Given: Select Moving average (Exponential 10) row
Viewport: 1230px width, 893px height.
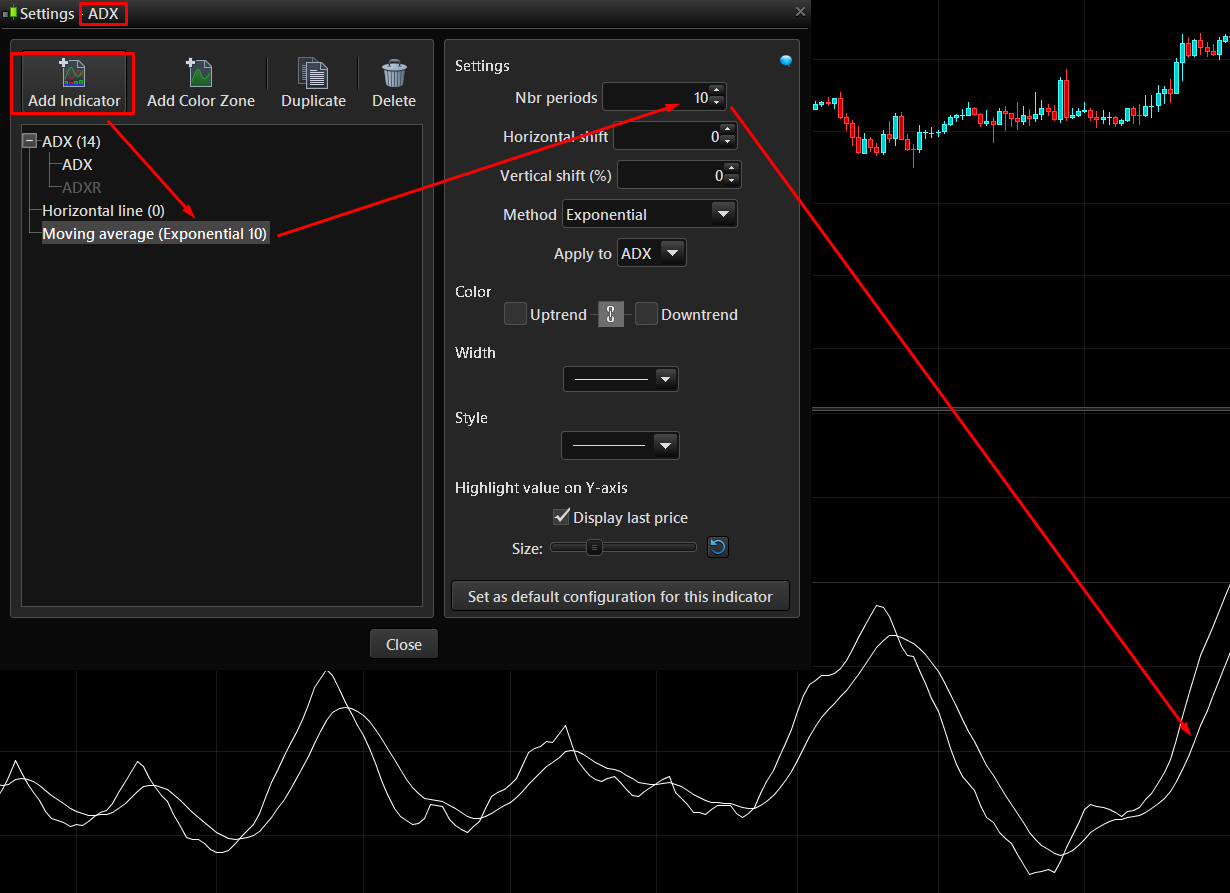Looking at the screenshot, I should tap(155, 234).
